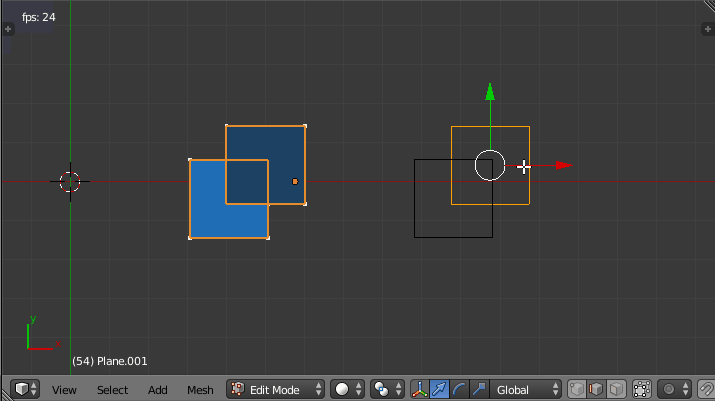Screen dimensions: 715x401
Task: Open the viewport shading sphere dropdown
Action: pos(347,389)
